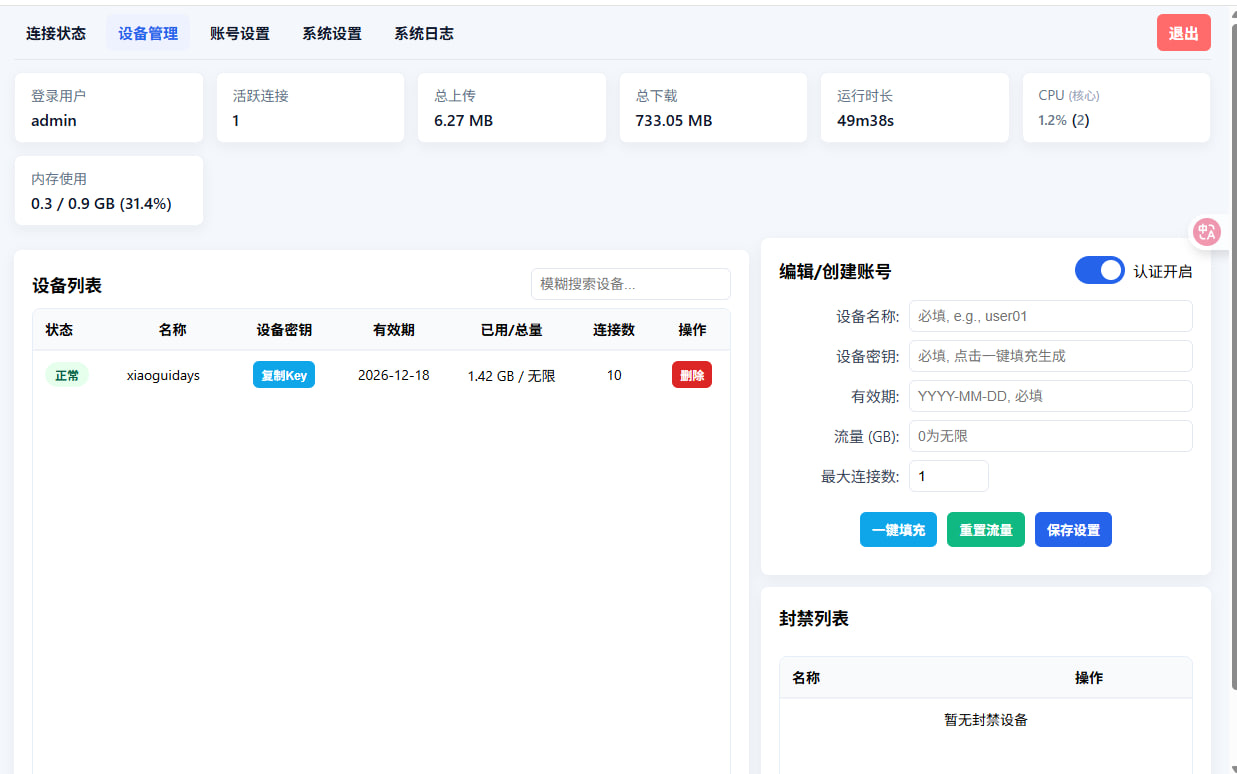
Task: Save with the 保存设置 button
Action: [1073, 530]
